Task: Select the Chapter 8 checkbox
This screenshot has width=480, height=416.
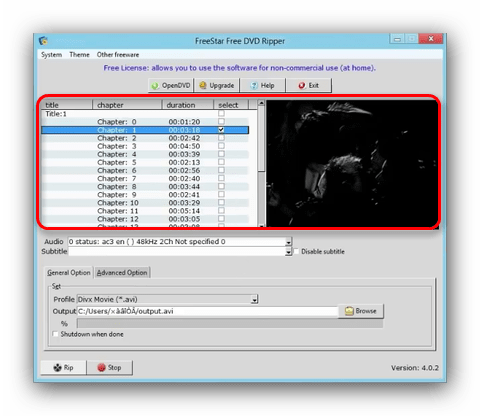Action: click(x=221, y=186)
